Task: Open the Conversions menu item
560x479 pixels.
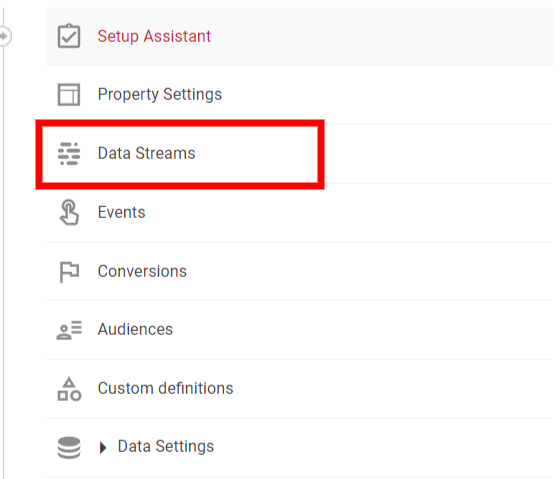Action: 299,271
